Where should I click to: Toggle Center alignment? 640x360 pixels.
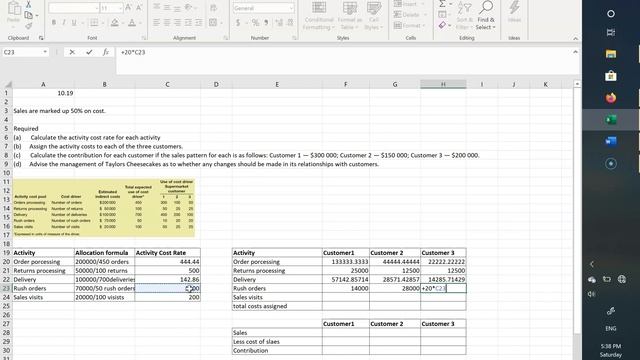[x=167, y=23]
